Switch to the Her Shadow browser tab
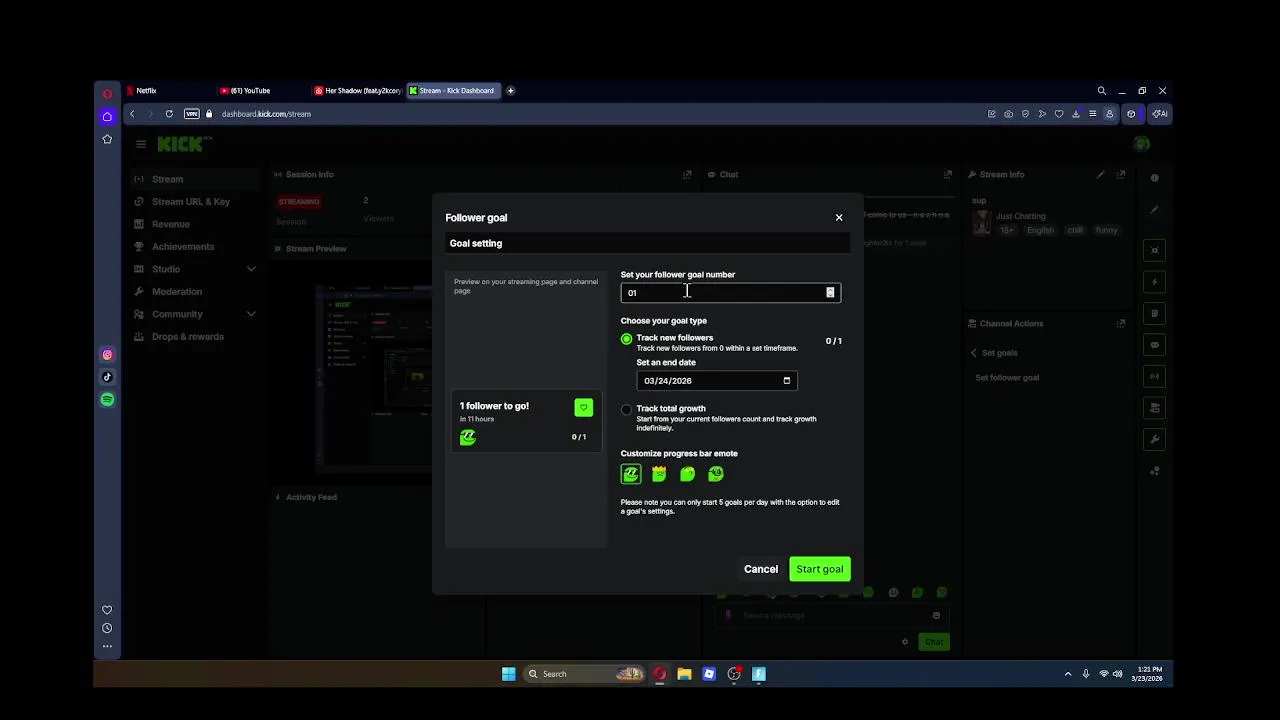 (357, 91)
